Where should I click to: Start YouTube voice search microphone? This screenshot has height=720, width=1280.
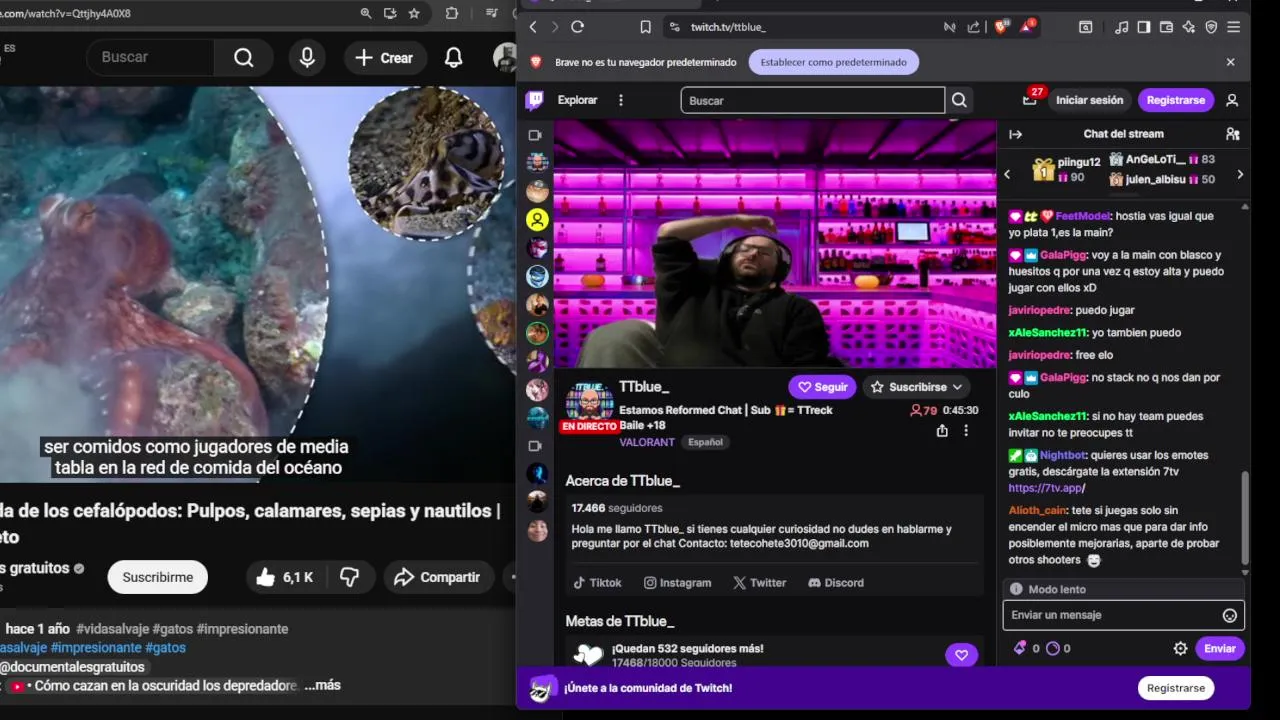(307, 58)
